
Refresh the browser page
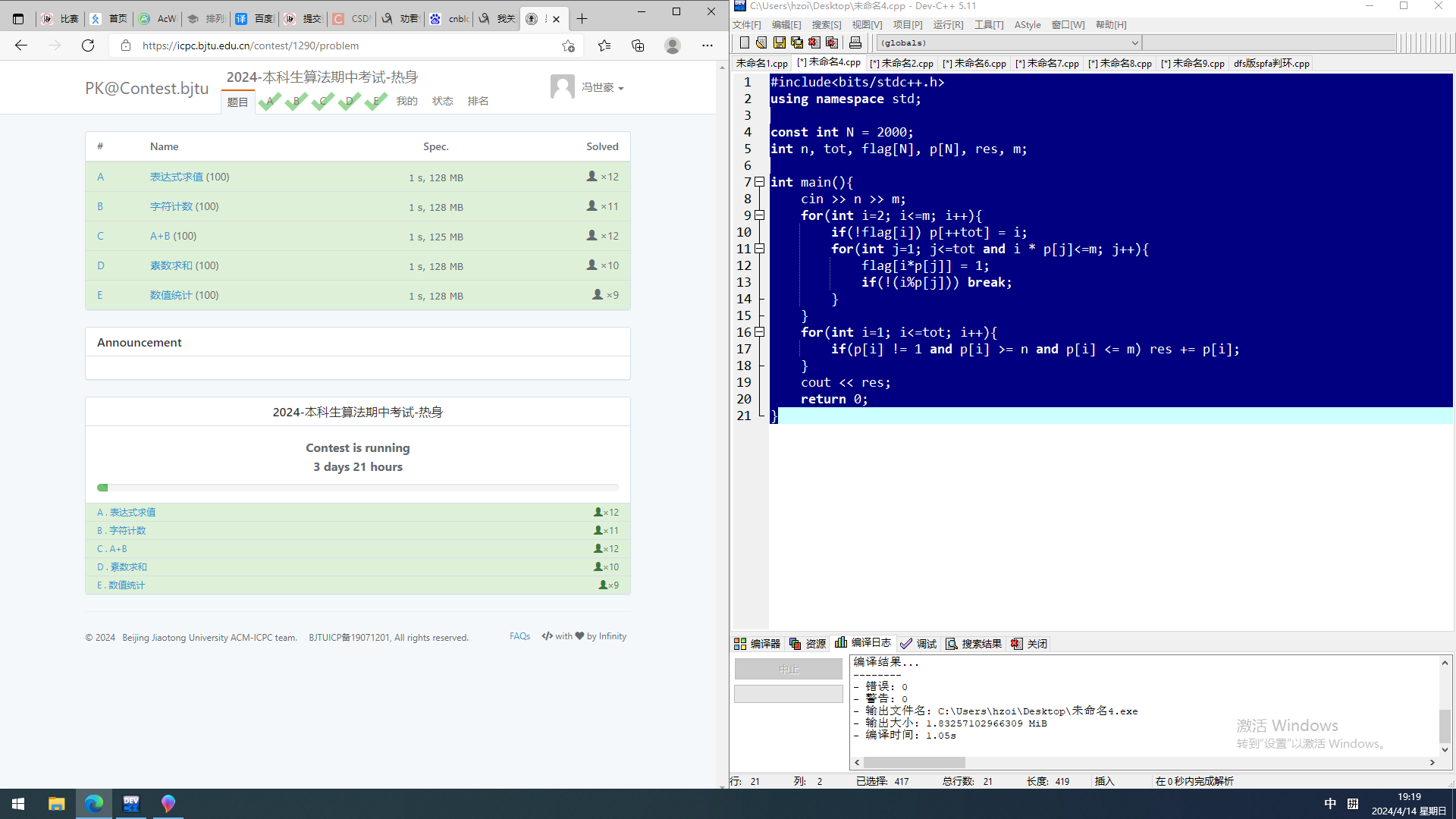(88, 45)
